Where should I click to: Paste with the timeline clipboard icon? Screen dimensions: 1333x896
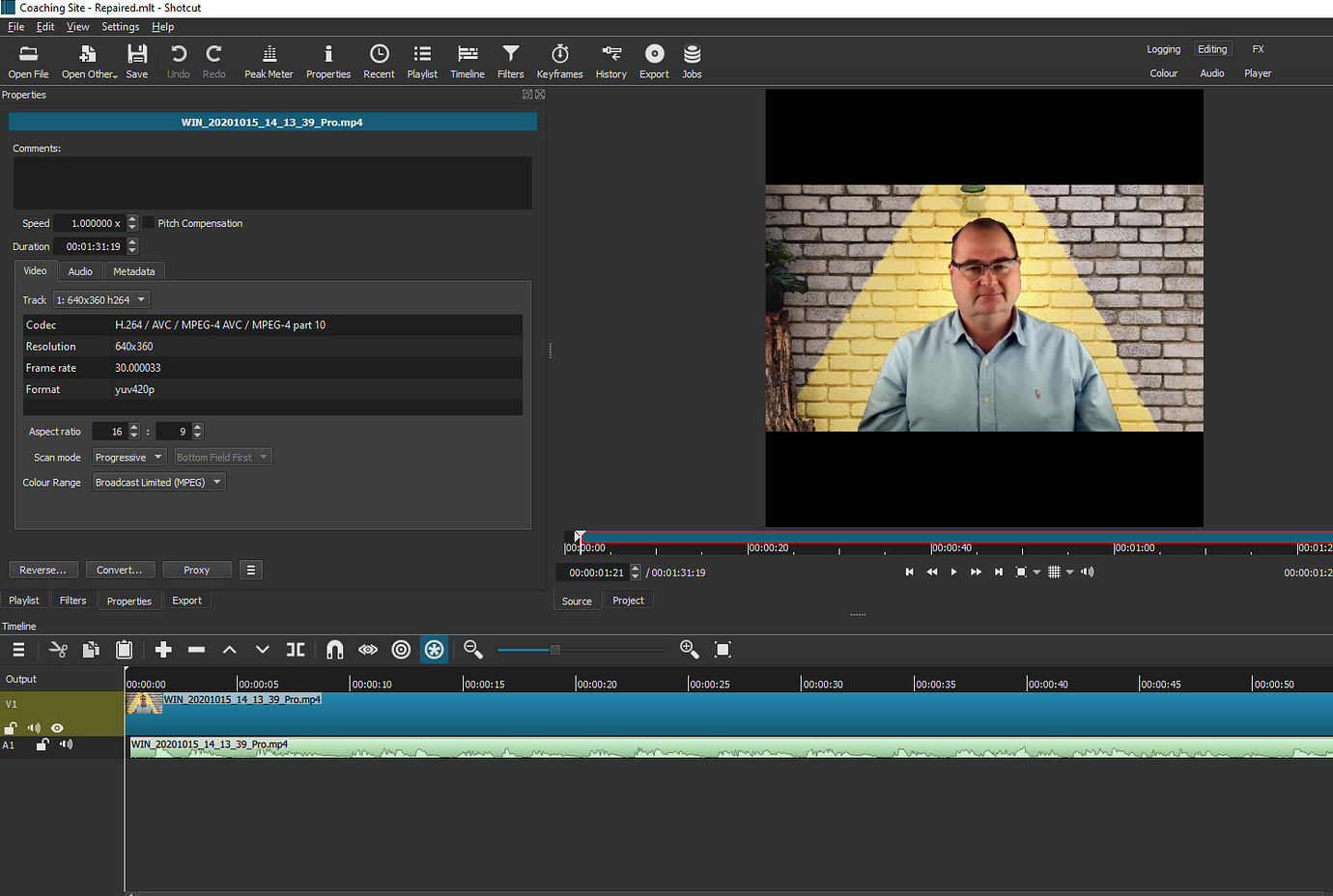tap(124, 650)
